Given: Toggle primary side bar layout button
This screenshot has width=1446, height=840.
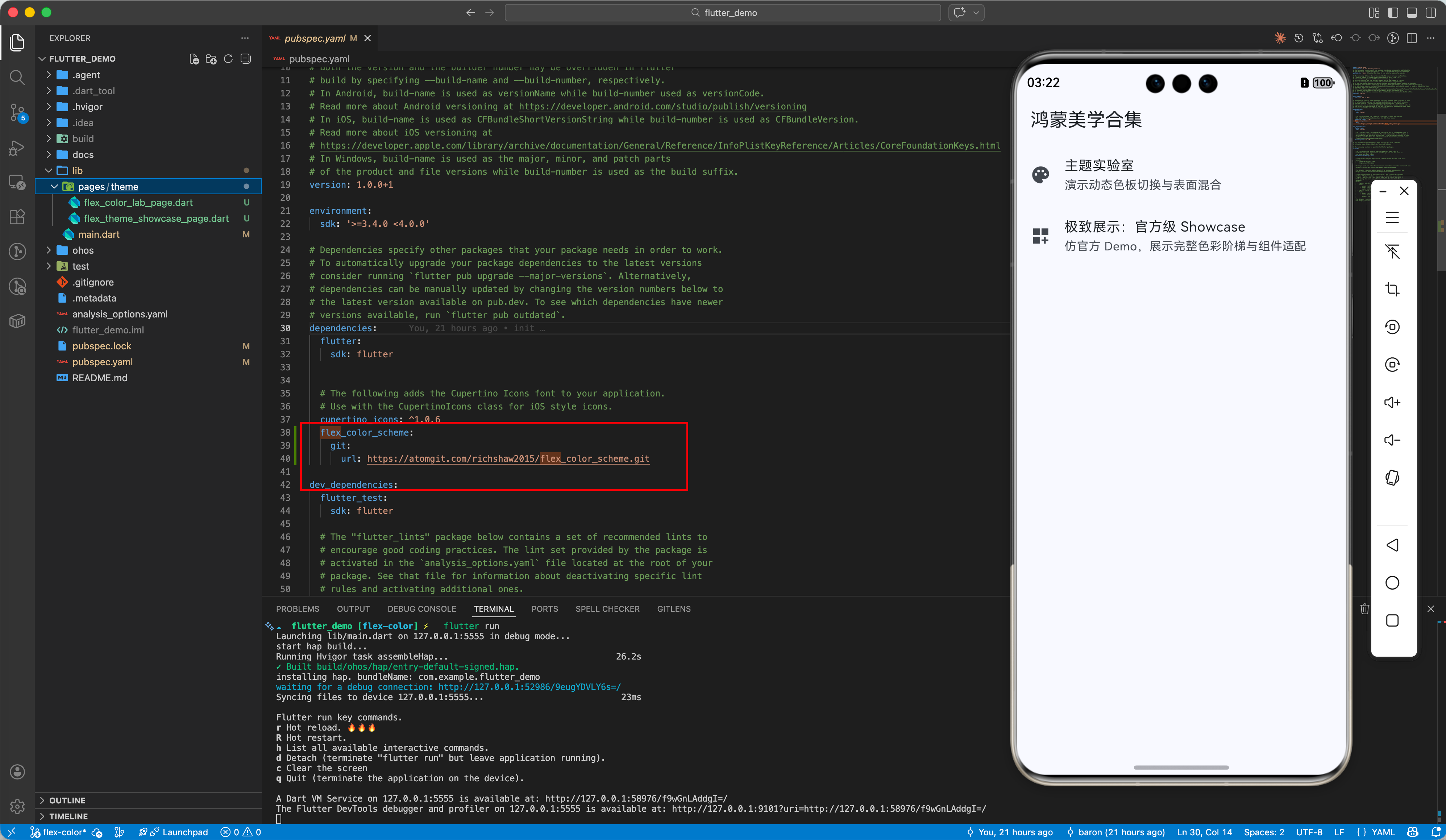Looking at the screenshot, I should (1393, 13).
